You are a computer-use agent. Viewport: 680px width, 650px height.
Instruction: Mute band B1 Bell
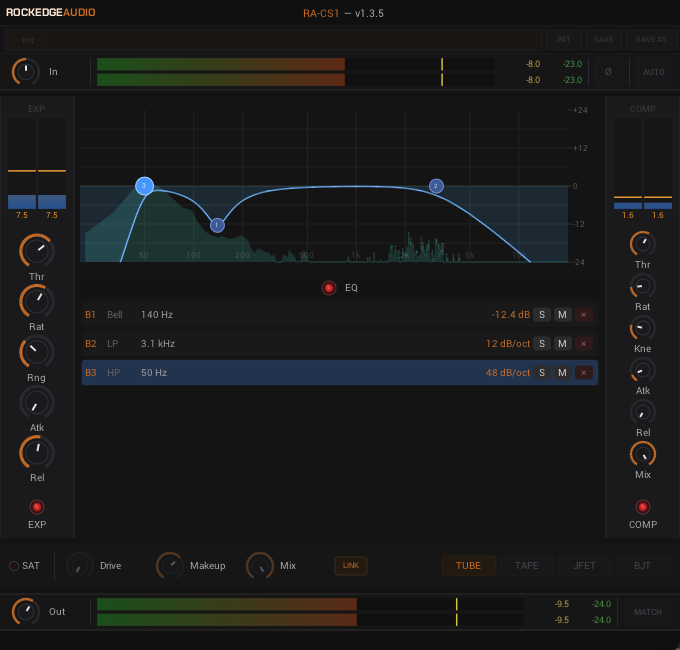tap(562, 315)
